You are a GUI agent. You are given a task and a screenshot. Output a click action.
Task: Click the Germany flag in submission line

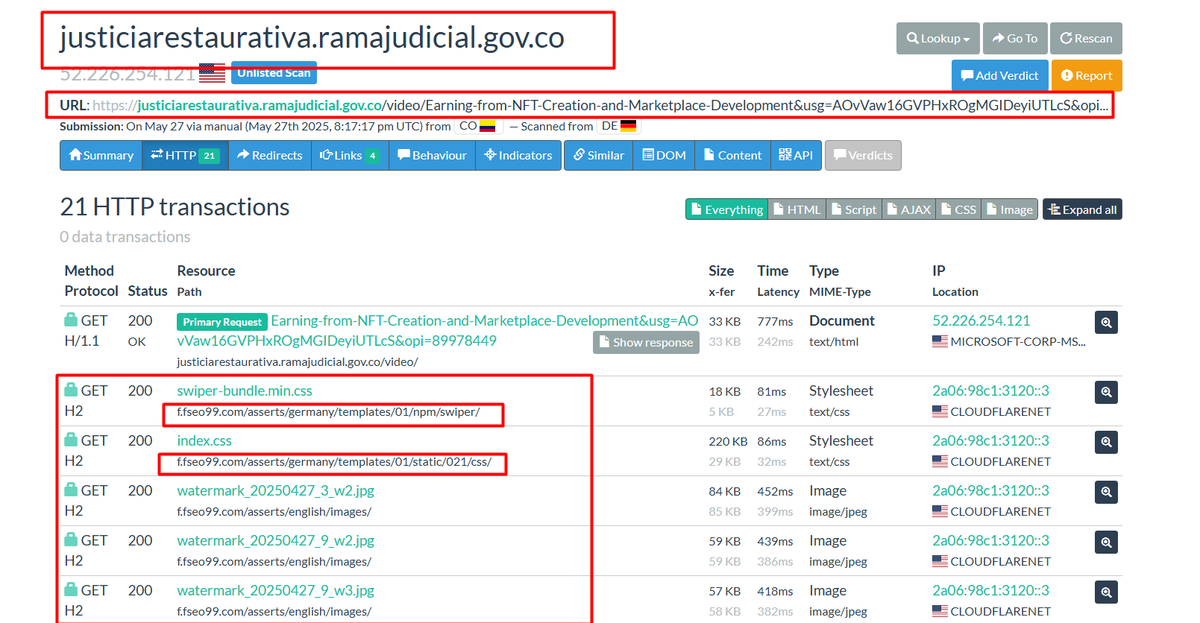[x=628, y=127]
